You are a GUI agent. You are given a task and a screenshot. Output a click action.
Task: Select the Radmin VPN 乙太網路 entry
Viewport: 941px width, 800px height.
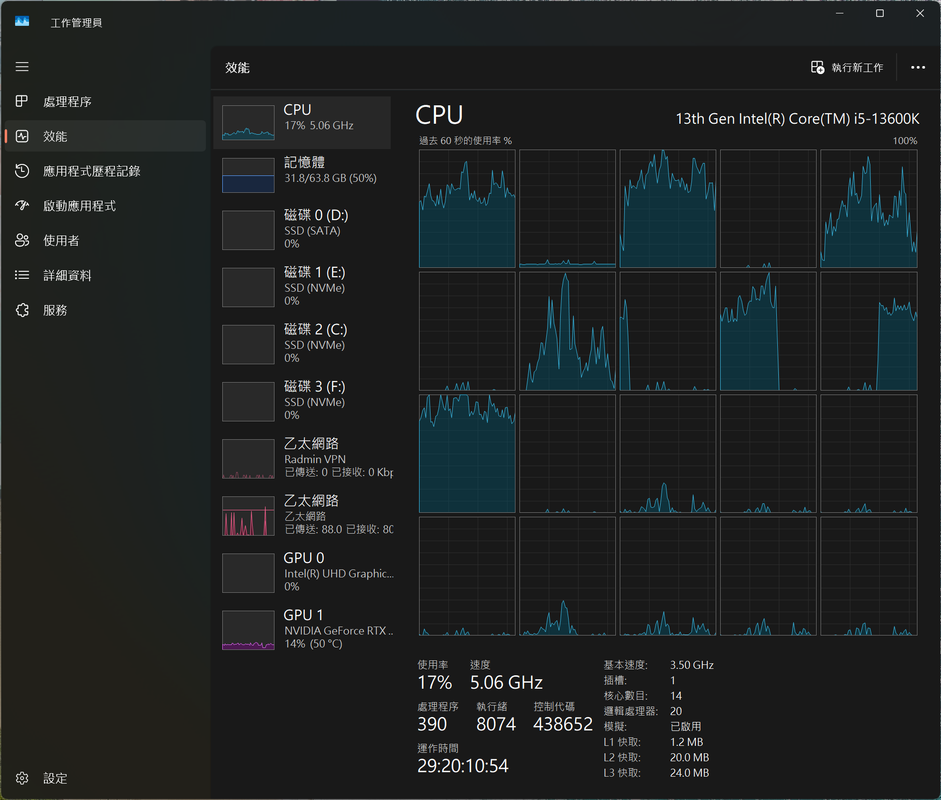302,458
